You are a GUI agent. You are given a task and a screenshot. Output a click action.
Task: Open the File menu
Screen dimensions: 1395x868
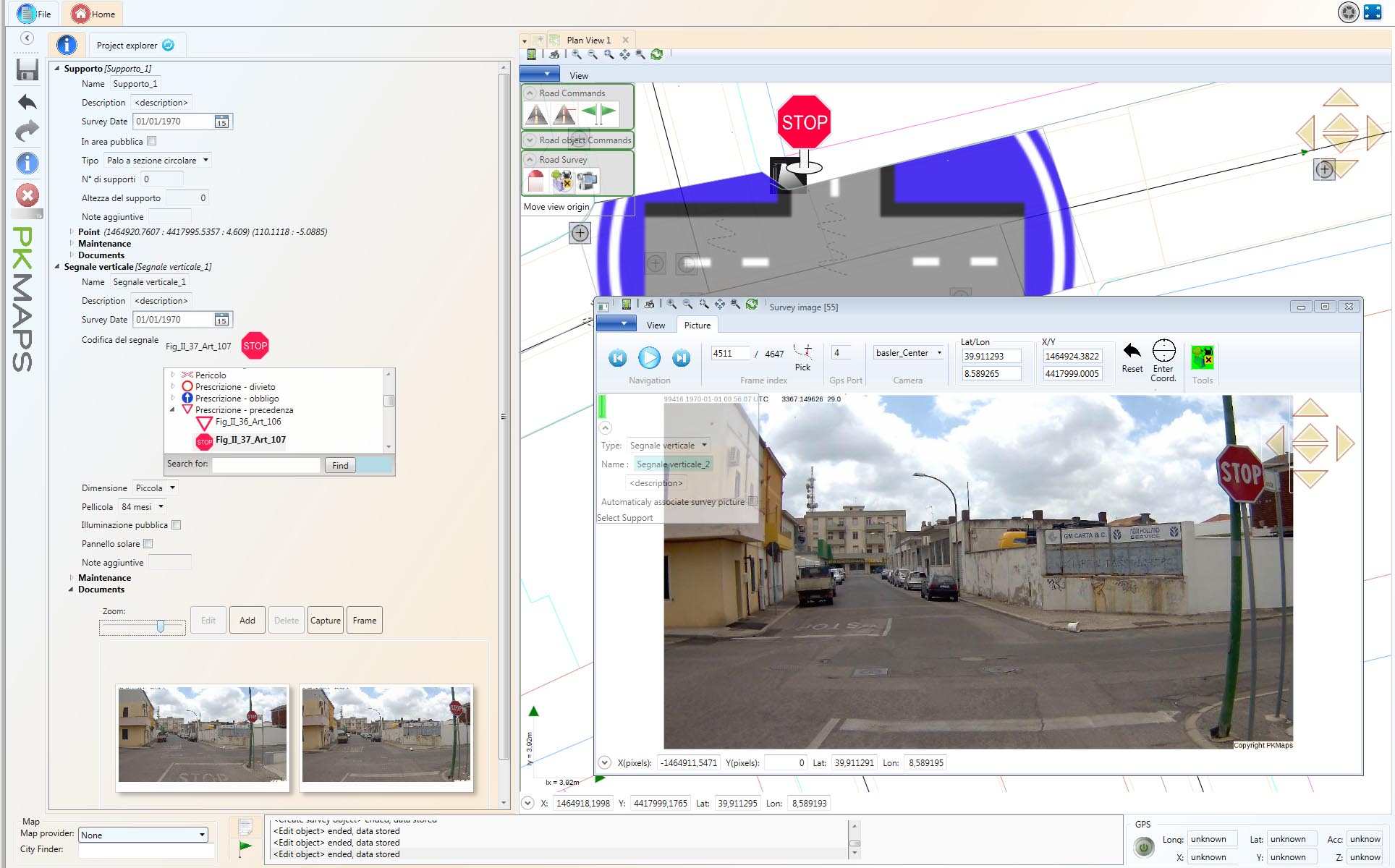[35, 14]
